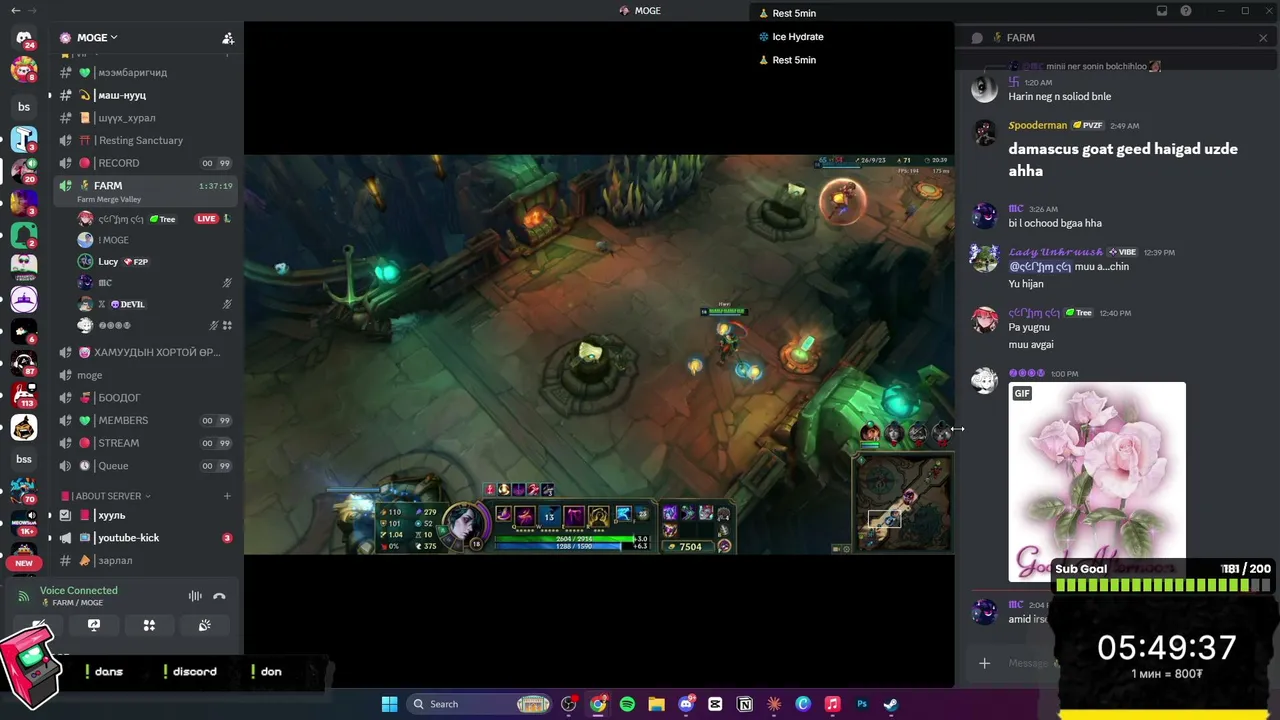The width and height of the screenshot is (1280, 720).
Task: Open the Discord inbox
Action: click(x=1162, y=11)
